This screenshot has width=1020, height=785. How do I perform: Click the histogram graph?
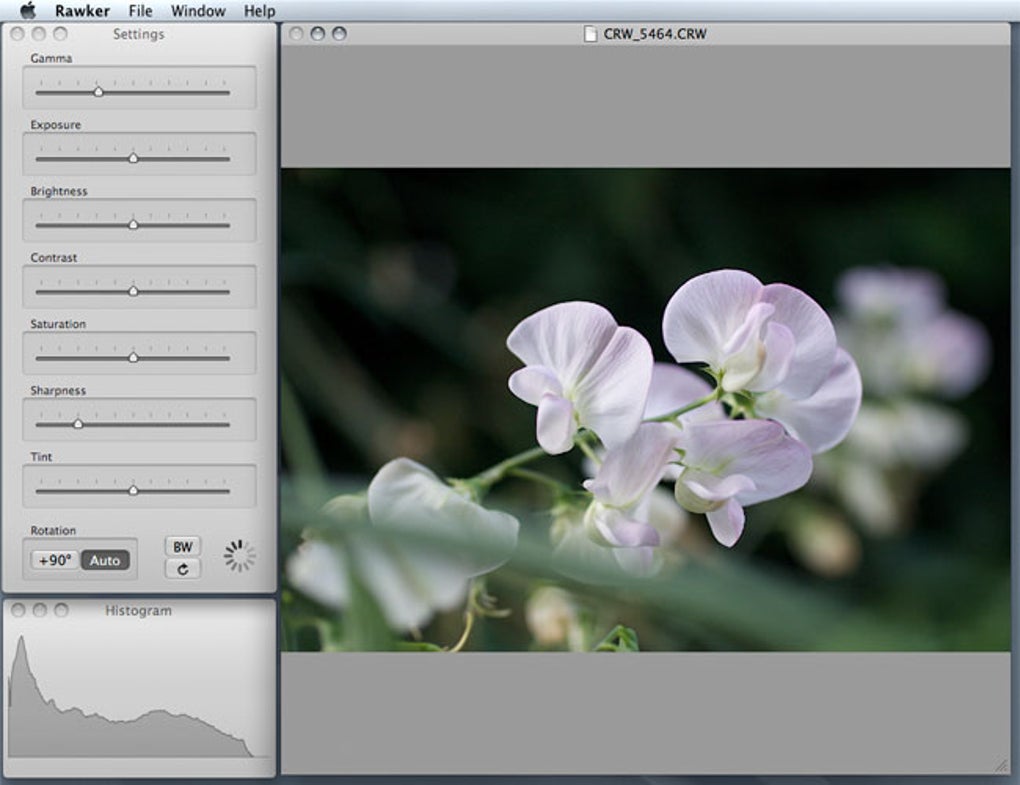pos(130,700)
